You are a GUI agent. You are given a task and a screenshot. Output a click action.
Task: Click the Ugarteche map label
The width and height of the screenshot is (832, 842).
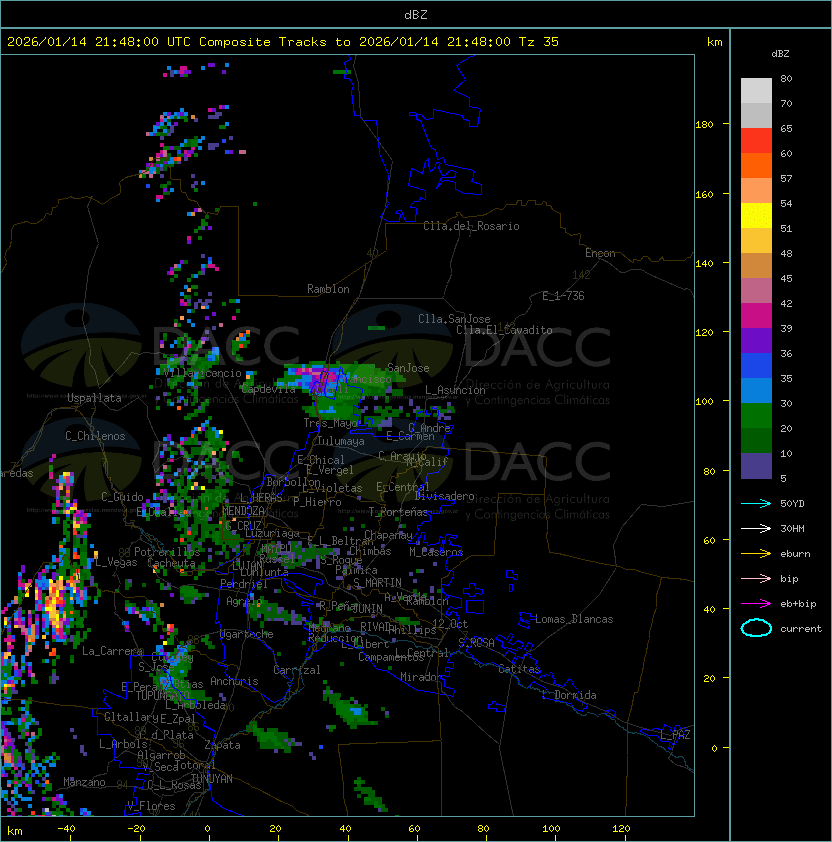pos(247,634)
